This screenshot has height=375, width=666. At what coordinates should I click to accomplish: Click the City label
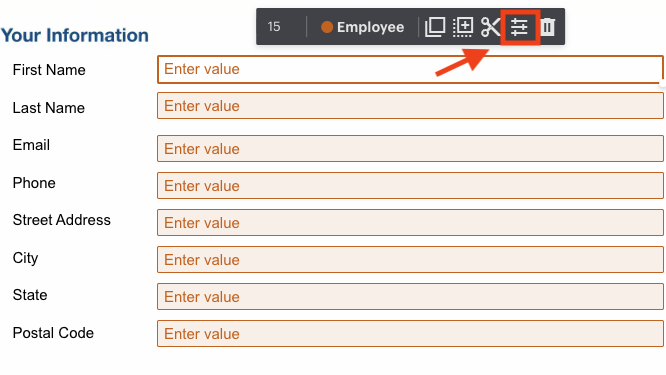(25, 258)
